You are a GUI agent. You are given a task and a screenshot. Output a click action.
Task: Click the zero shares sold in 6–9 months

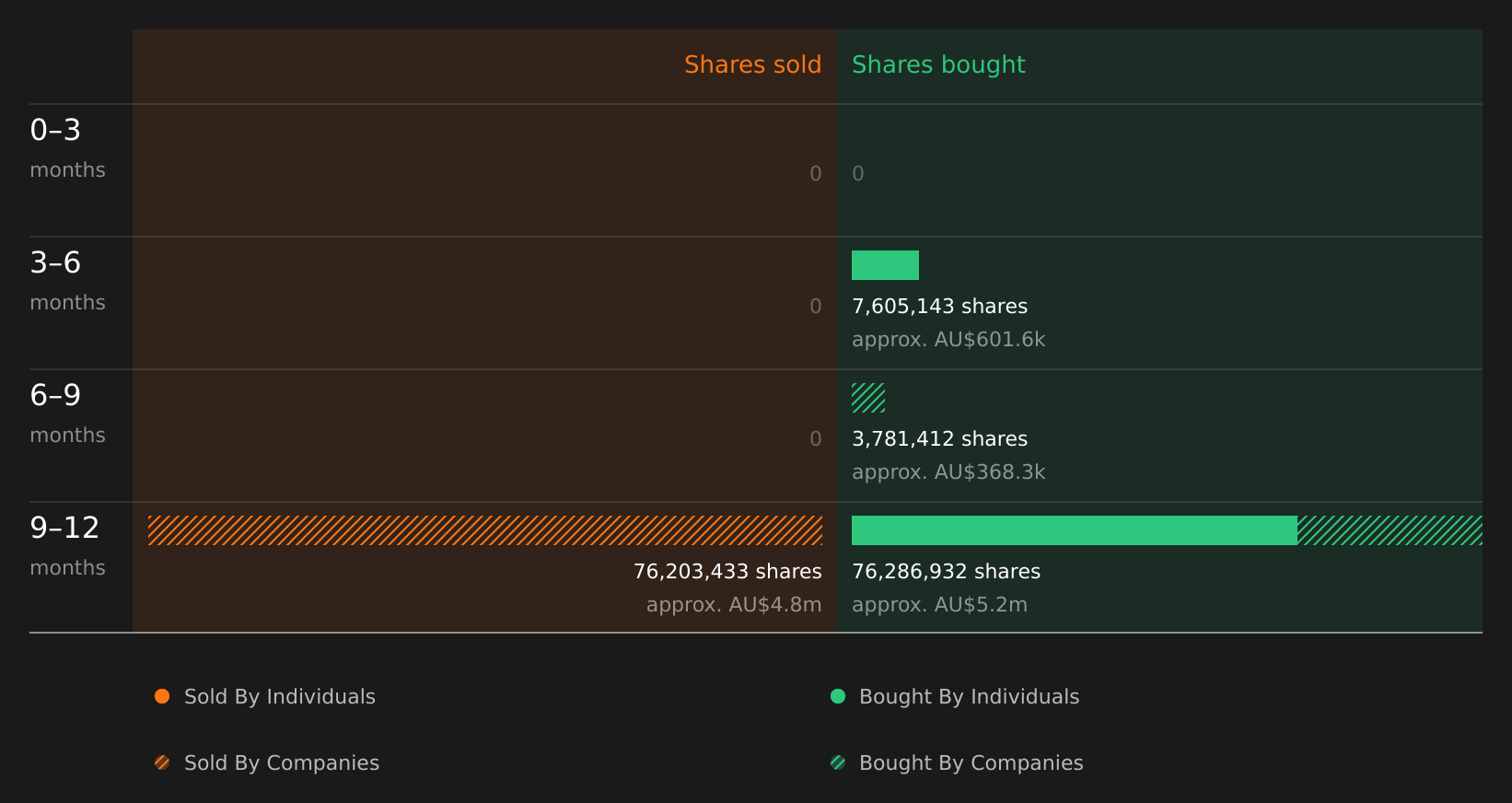(815, 439)
